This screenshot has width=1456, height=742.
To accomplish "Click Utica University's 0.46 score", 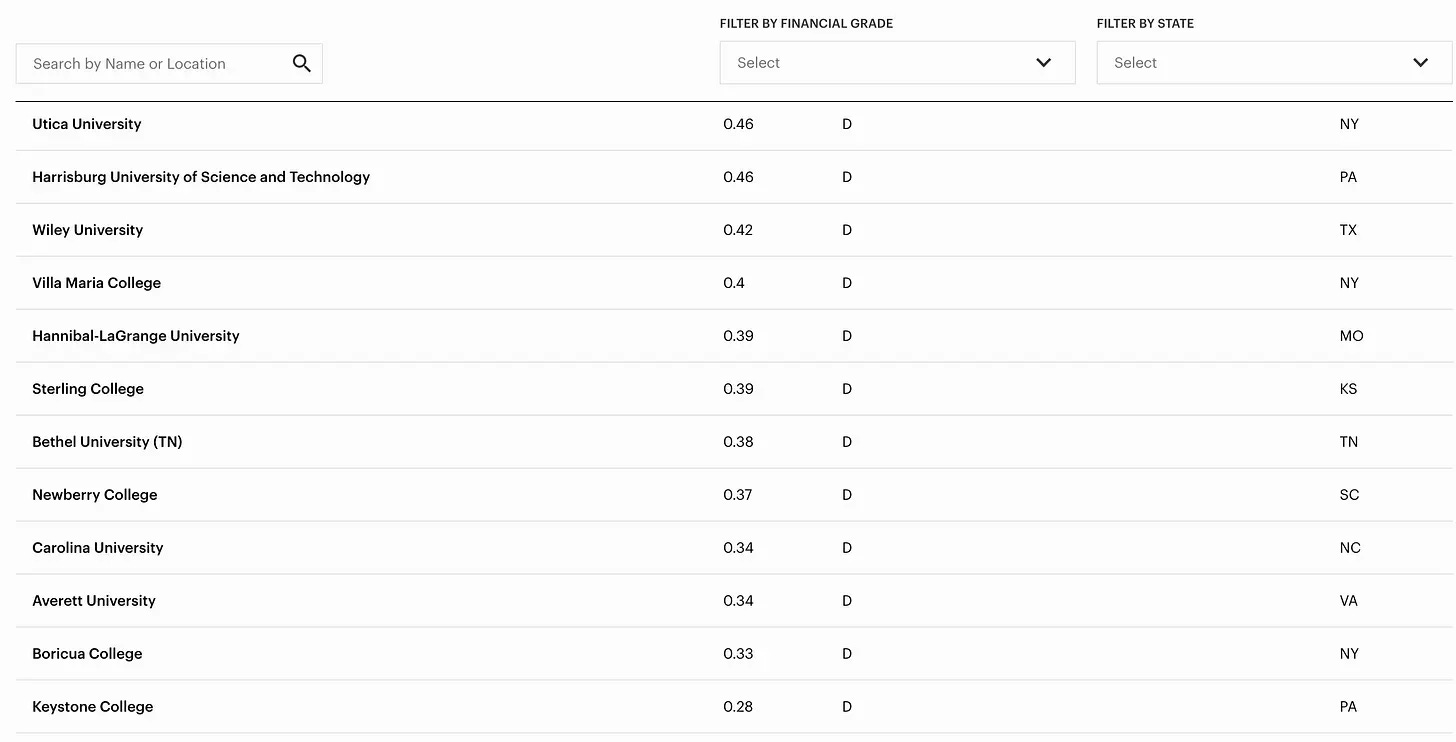I will tap(739, 124).
